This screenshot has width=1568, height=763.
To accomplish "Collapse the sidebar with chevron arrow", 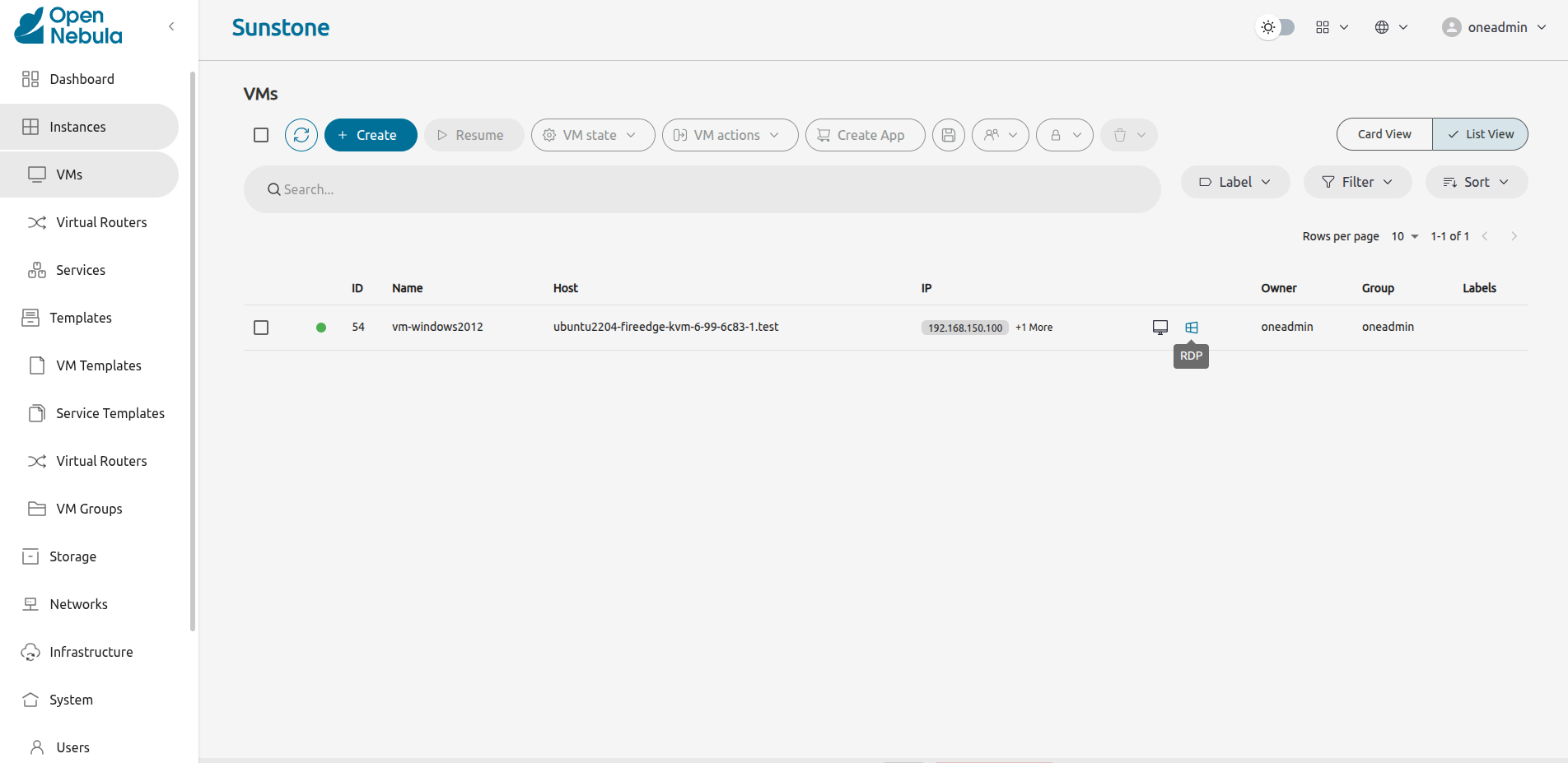I will (171, 26).
